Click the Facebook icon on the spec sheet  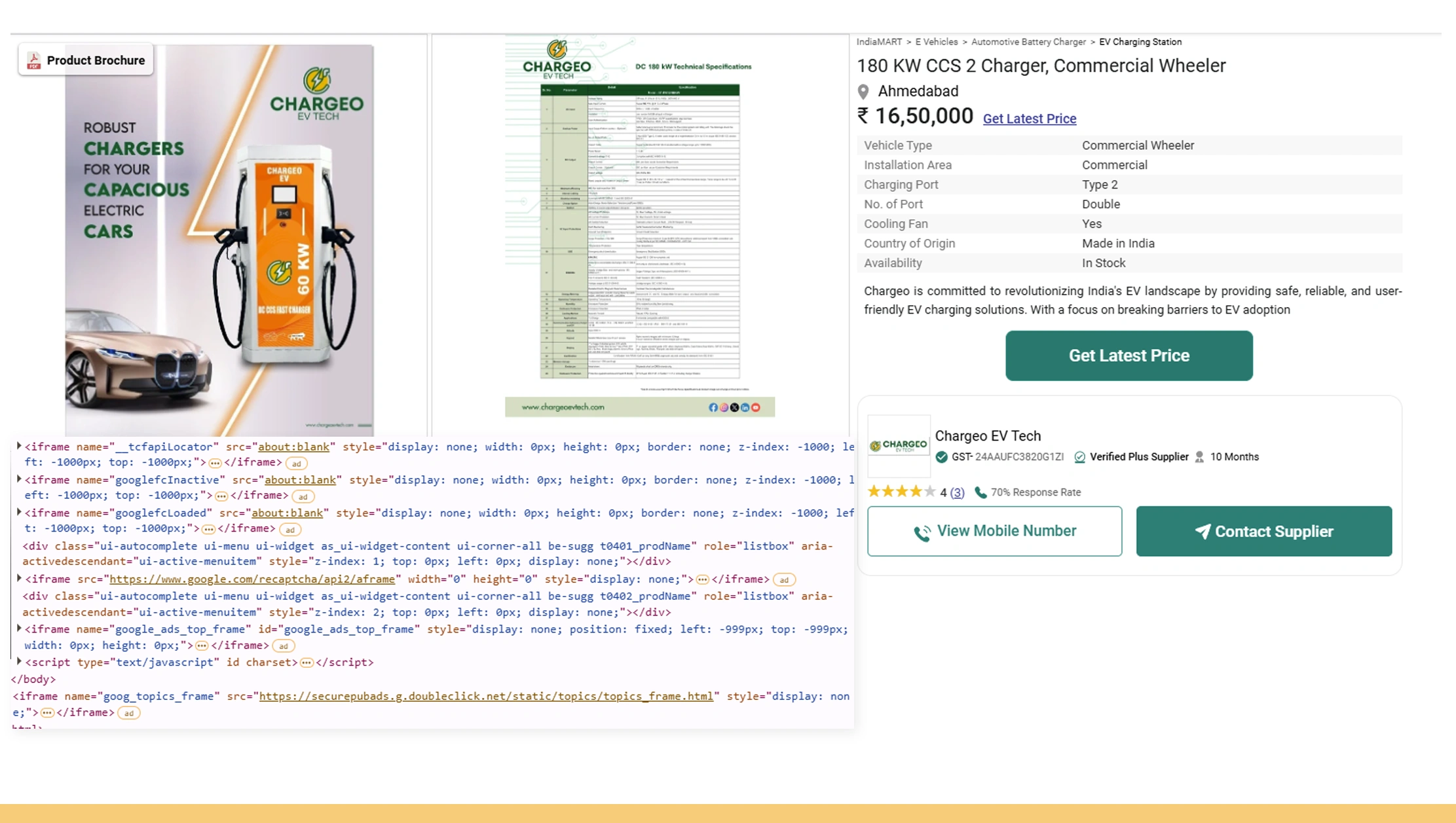(x=713, y=407)
